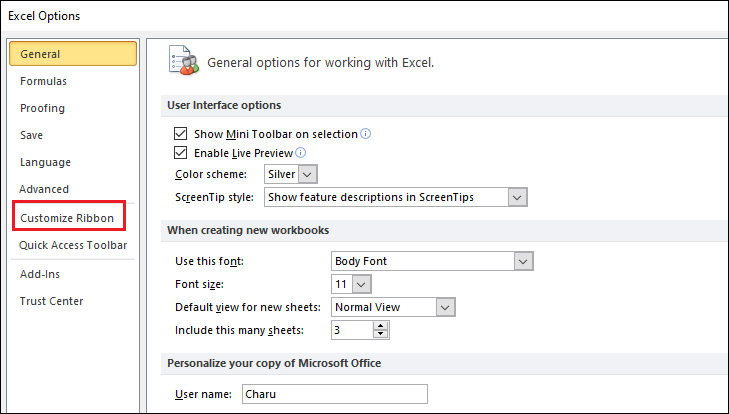Open the Add-Ins category
The height and width of the screenshot is (414, 729).
40,274
